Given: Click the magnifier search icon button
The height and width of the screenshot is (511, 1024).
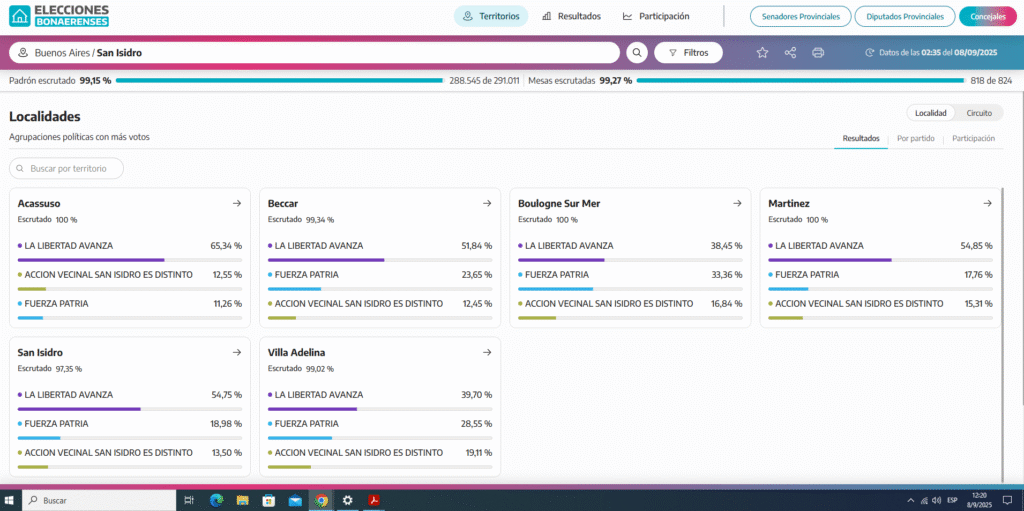Looking at the screenshot, I should (637, 52).
